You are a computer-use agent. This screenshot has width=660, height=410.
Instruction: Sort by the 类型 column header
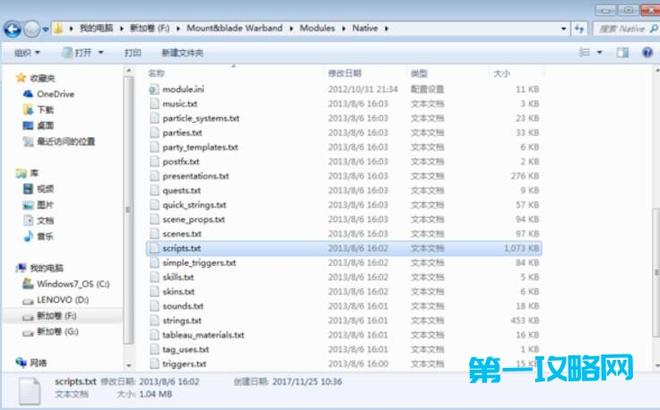click(x=419, y=73)
